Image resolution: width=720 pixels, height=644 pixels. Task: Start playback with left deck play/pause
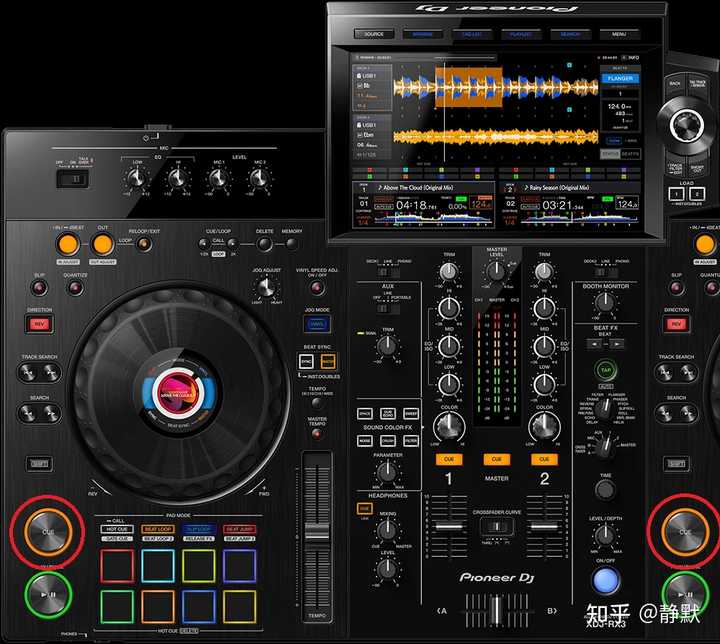[x=48, y=594]
